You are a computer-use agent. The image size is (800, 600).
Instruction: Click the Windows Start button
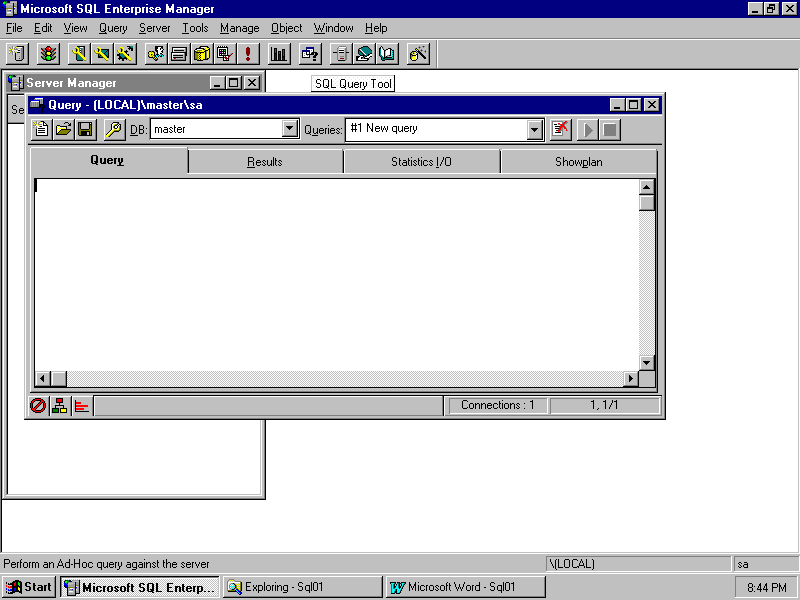point(30,587)
